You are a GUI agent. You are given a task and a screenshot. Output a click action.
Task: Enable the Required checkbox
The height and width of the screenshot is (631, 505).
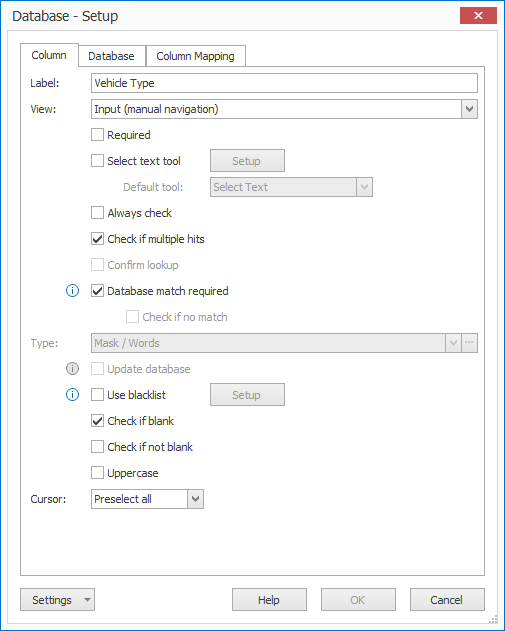pos(97,135)
